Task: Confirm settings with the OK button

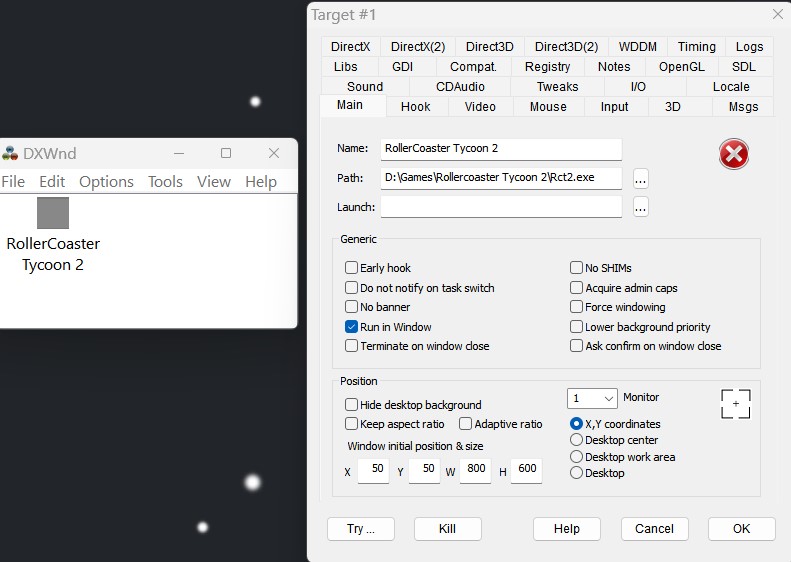Action: point(742,529)
